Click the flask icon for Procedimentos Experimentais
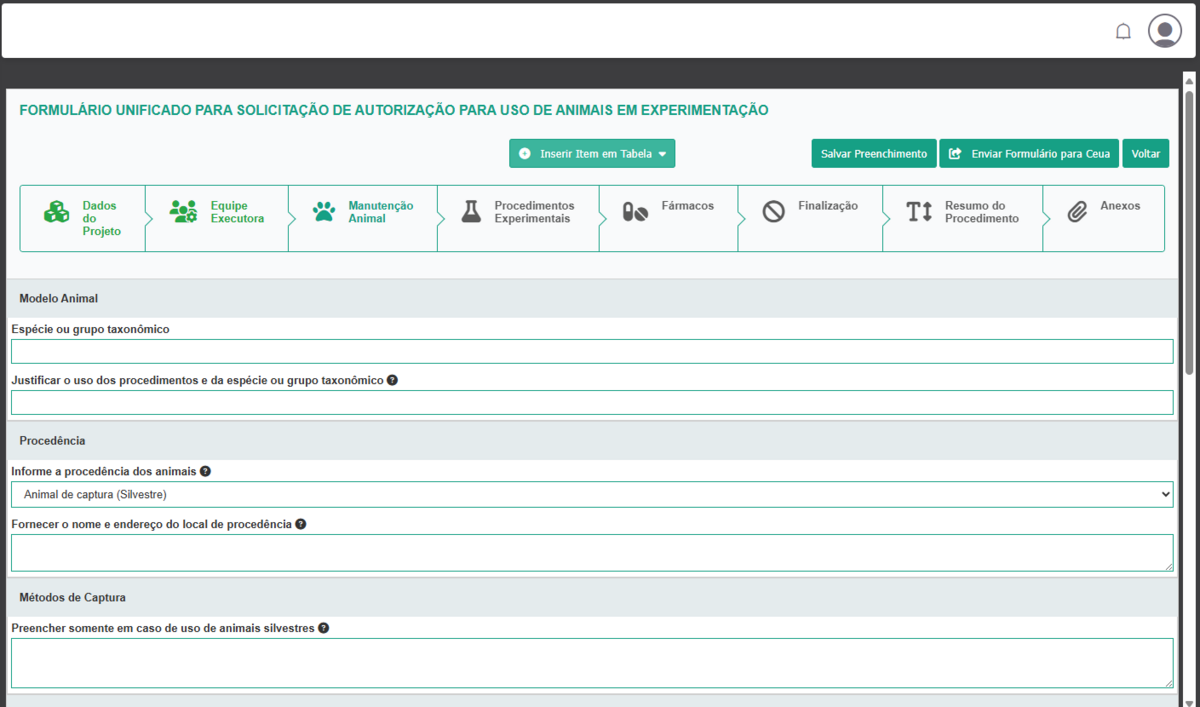The image size is (1200, 707). click(x=471, y=211)
